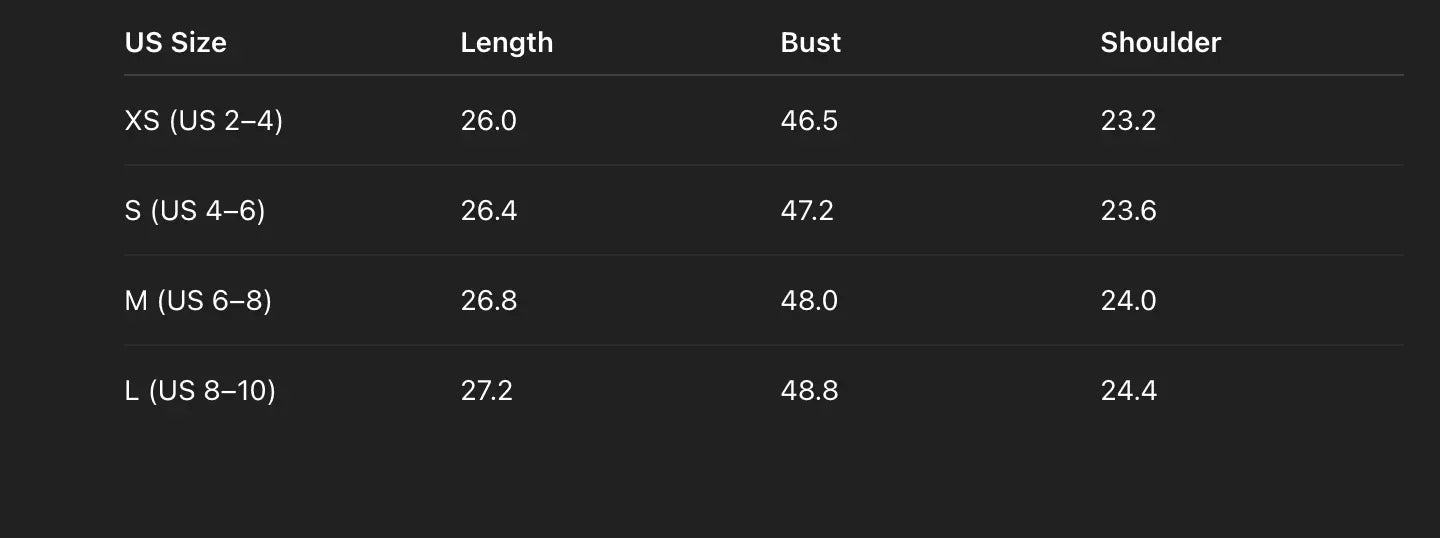This screenshot has width=1440, height=538.
Task: Click the Bust column header
Action: coord(810,43)
